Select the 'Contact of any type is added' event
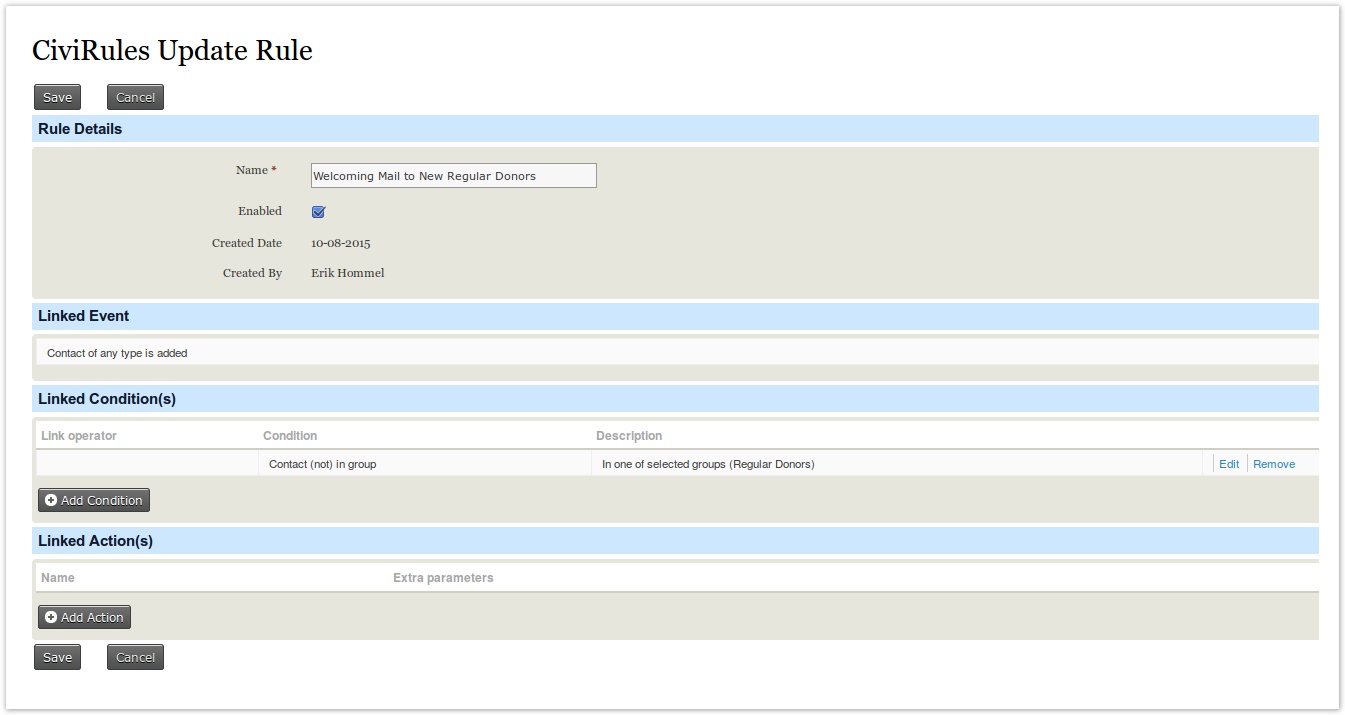Viewport: 1345px width, 715px height. point(117,353)
